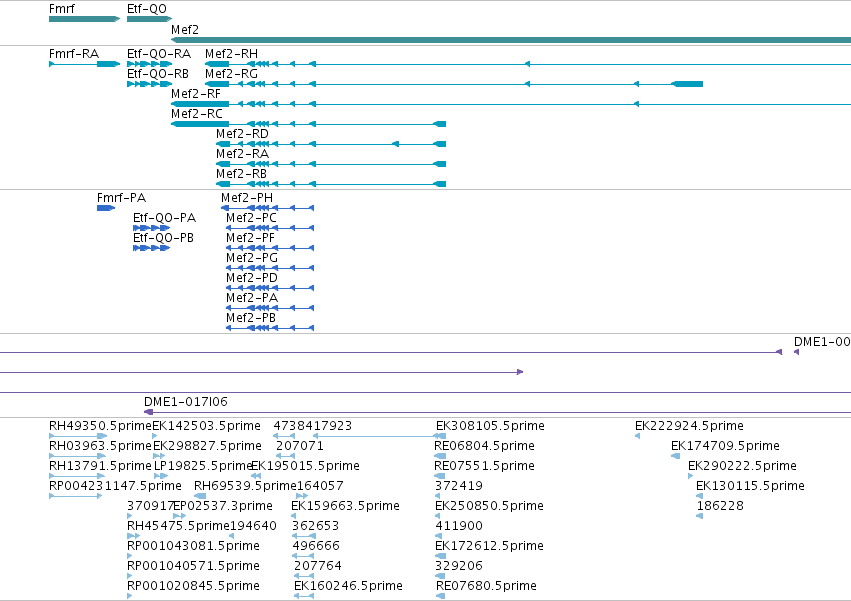
Task: Open the Mef2-PF protein label
Action: (x=250, y=238)
